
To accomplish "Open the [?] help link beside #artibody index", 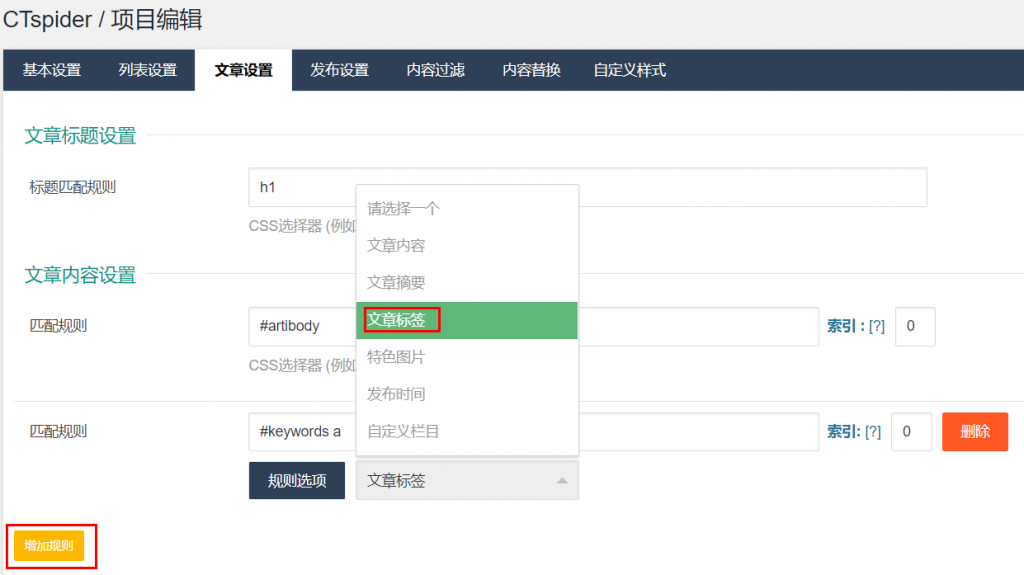I will pyautogui.click(x=876, y=326).
